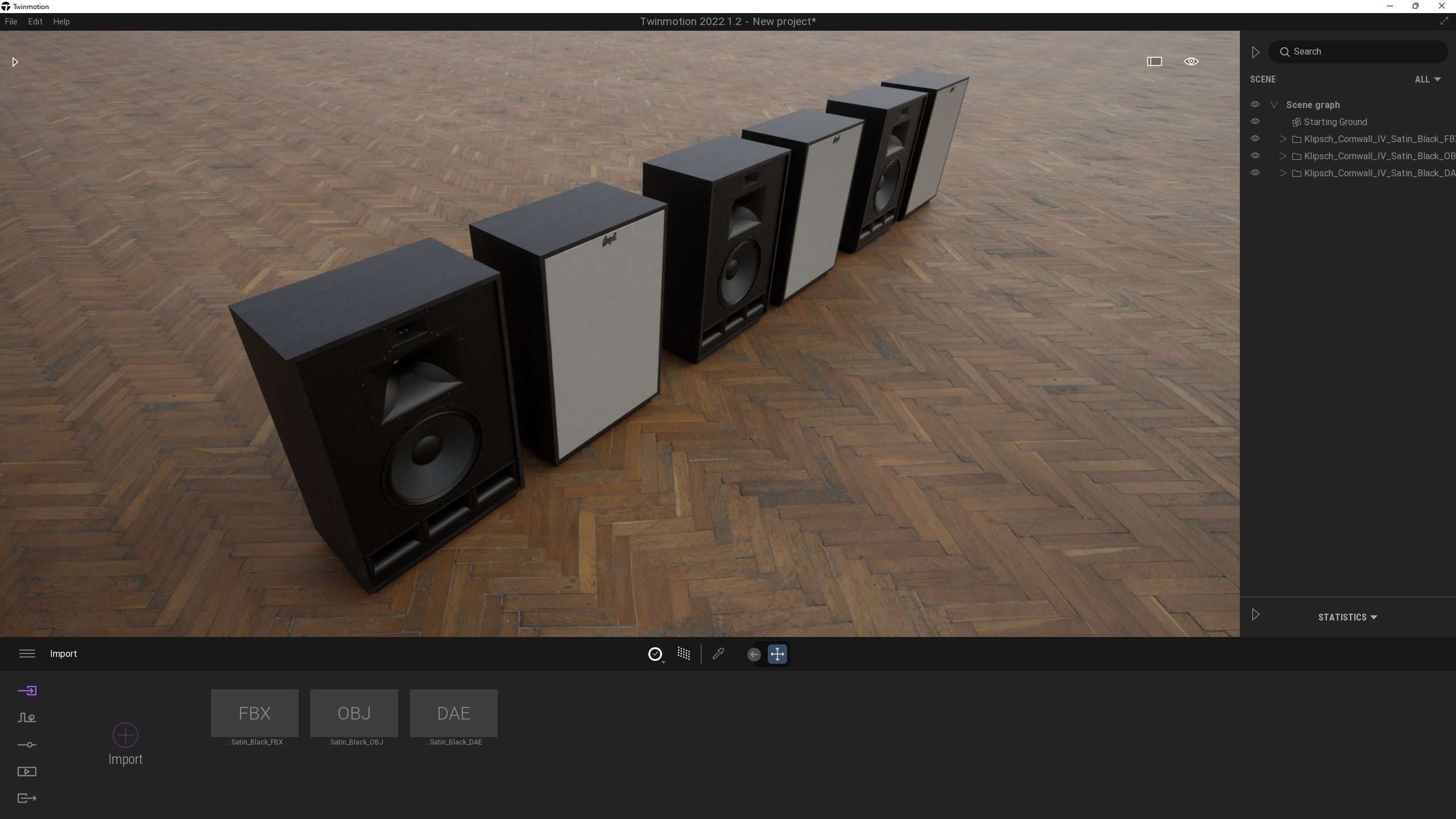This screenshot has width=1456, height=819.
Task: Toggle visibility of Scene graph
Action: click(1255, 105)
